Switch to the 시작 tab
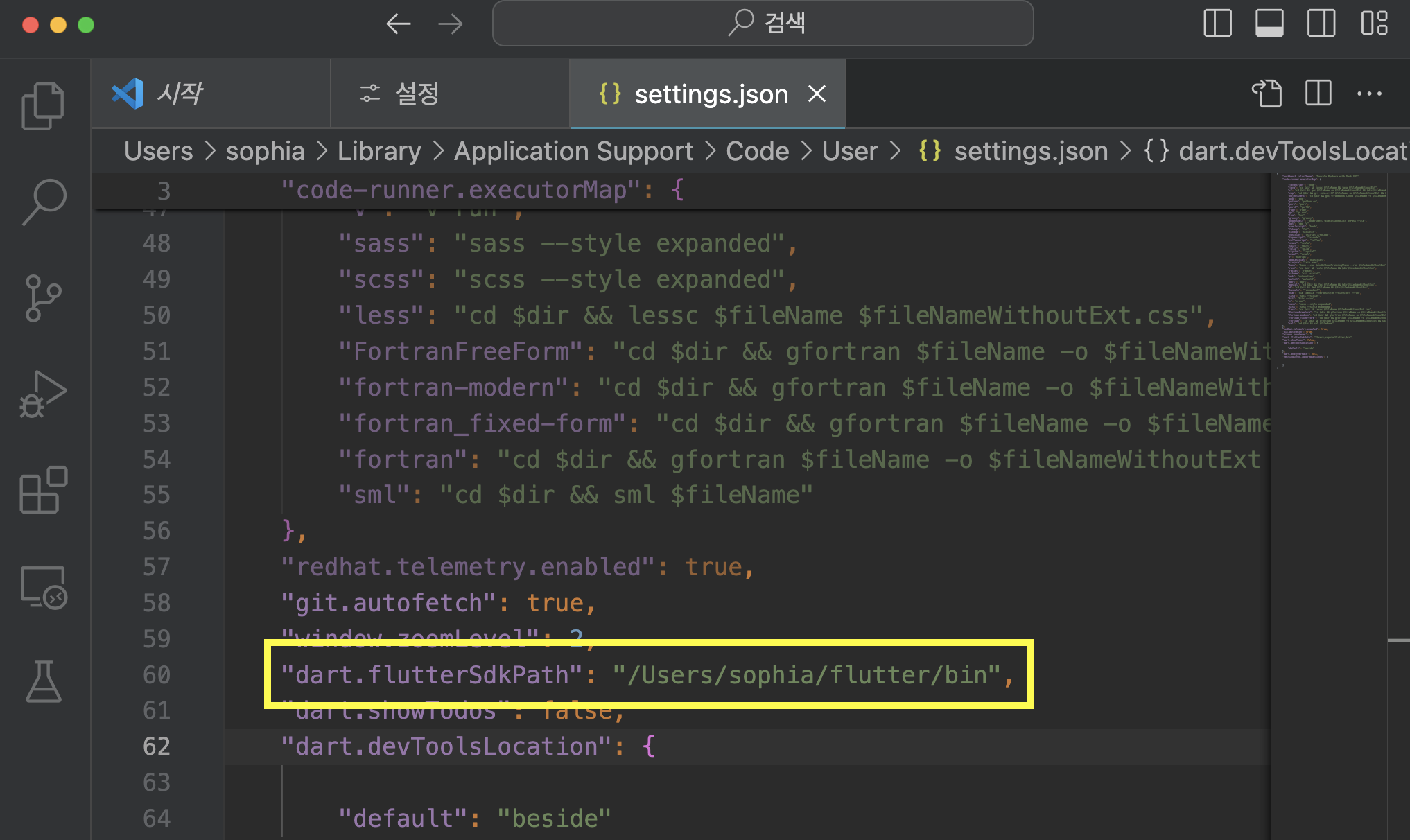The width and height of the screenshot is (1410, 840). 179,94
